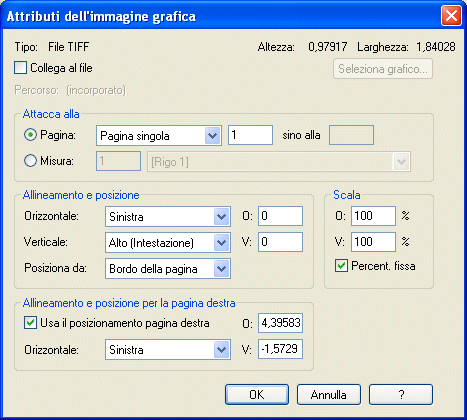Select the Misura radio button
467x420 pixels.
click(30, 161)
